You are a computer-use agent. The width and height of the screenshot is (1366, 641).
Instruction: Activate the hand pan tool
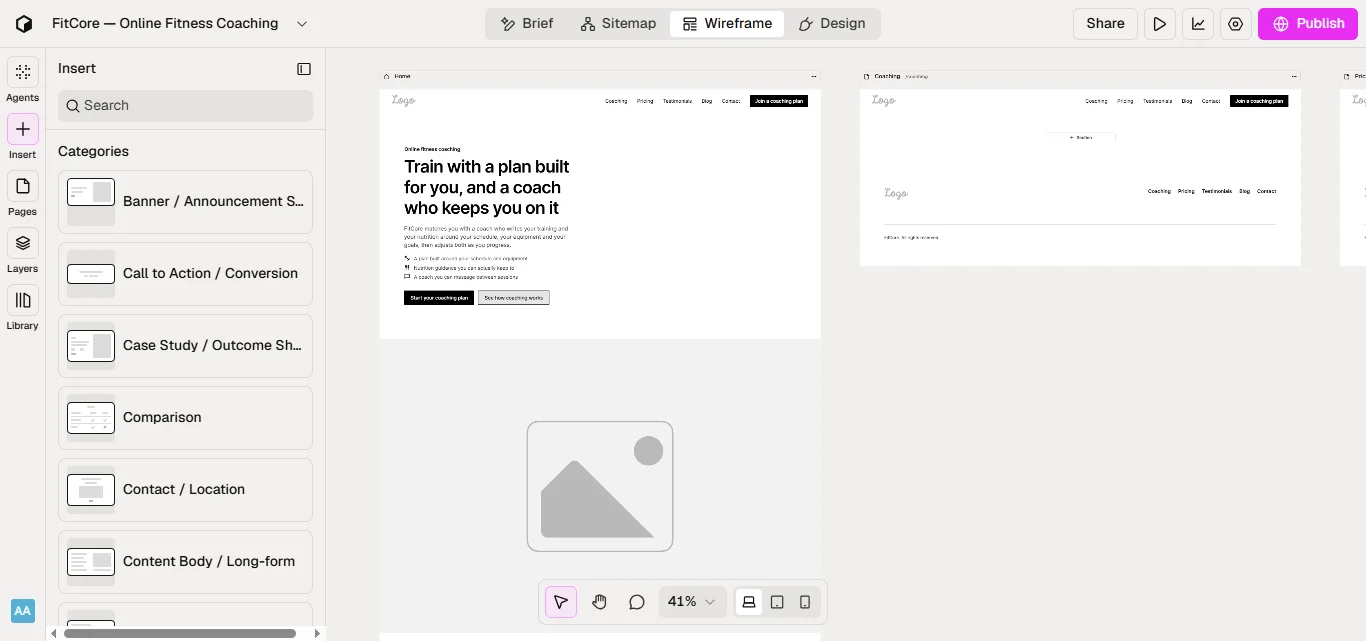point(599,602)
